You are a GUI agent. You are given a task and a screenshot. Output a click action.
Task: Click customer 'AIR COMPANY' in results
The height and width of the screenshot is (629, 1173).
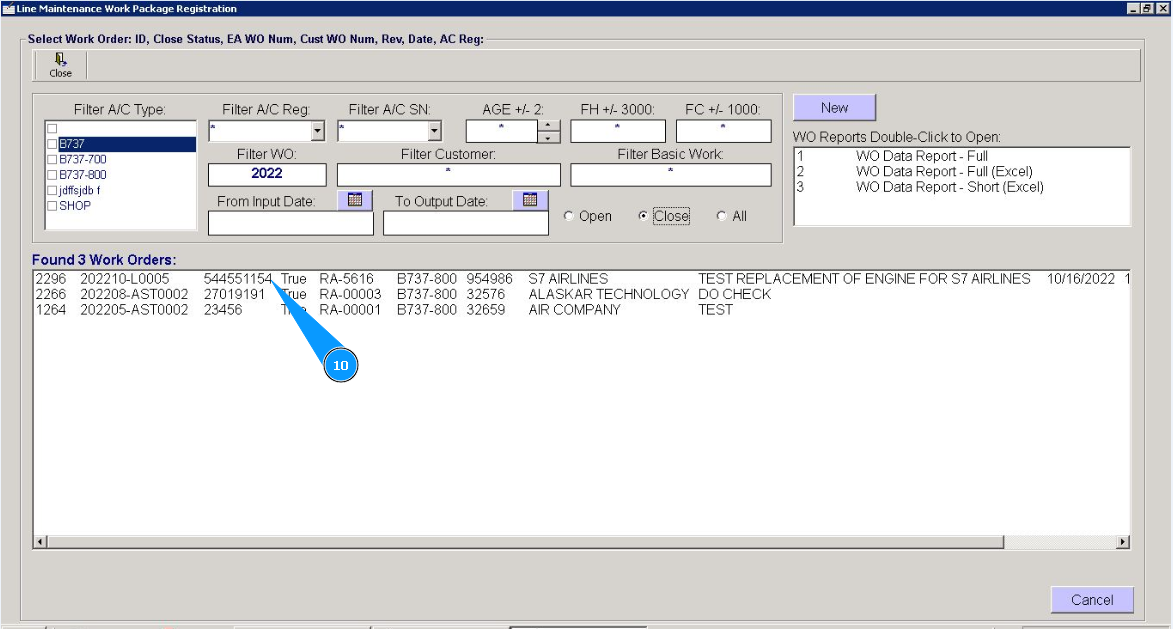point(574,310)
